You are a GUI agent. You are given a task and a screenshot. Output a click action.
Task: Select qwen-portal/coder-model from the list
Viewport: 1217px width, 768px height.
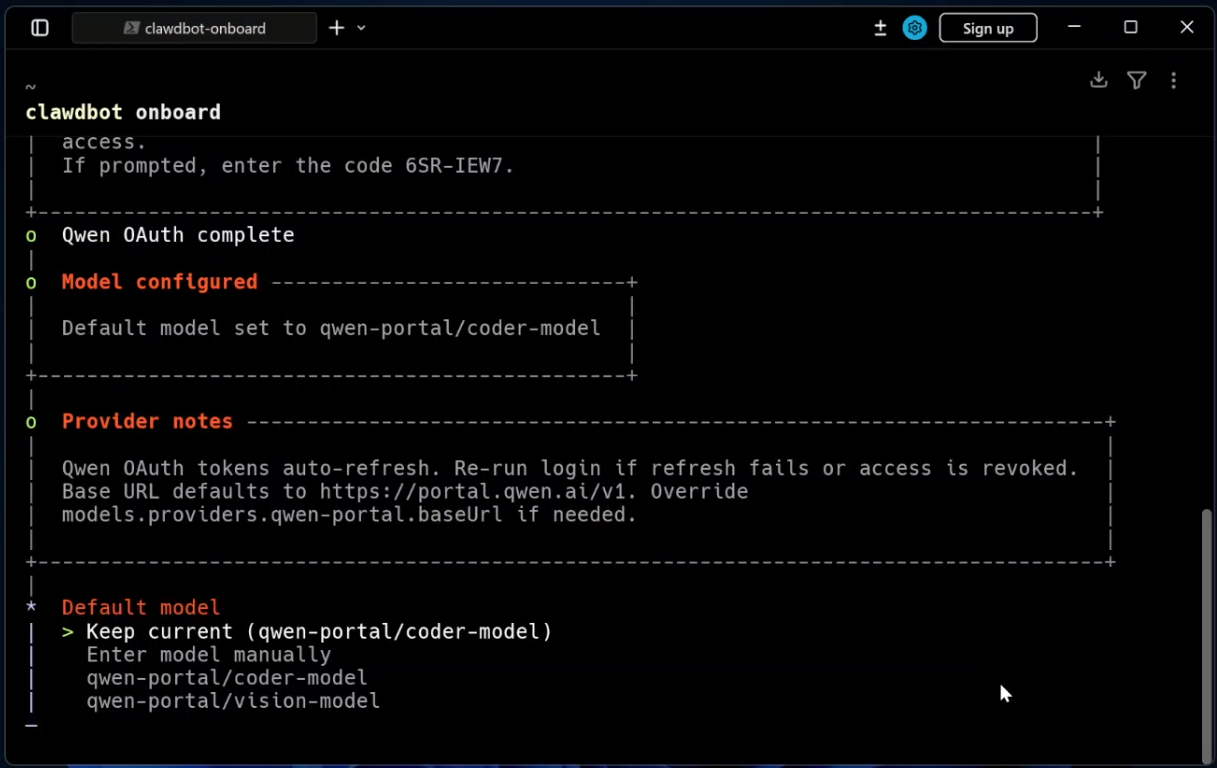226,678
